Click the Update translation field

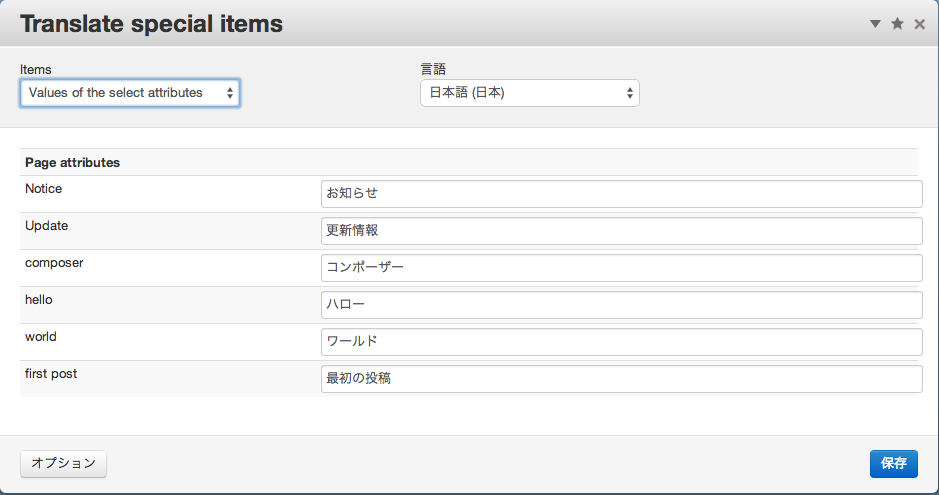[621, 231]
